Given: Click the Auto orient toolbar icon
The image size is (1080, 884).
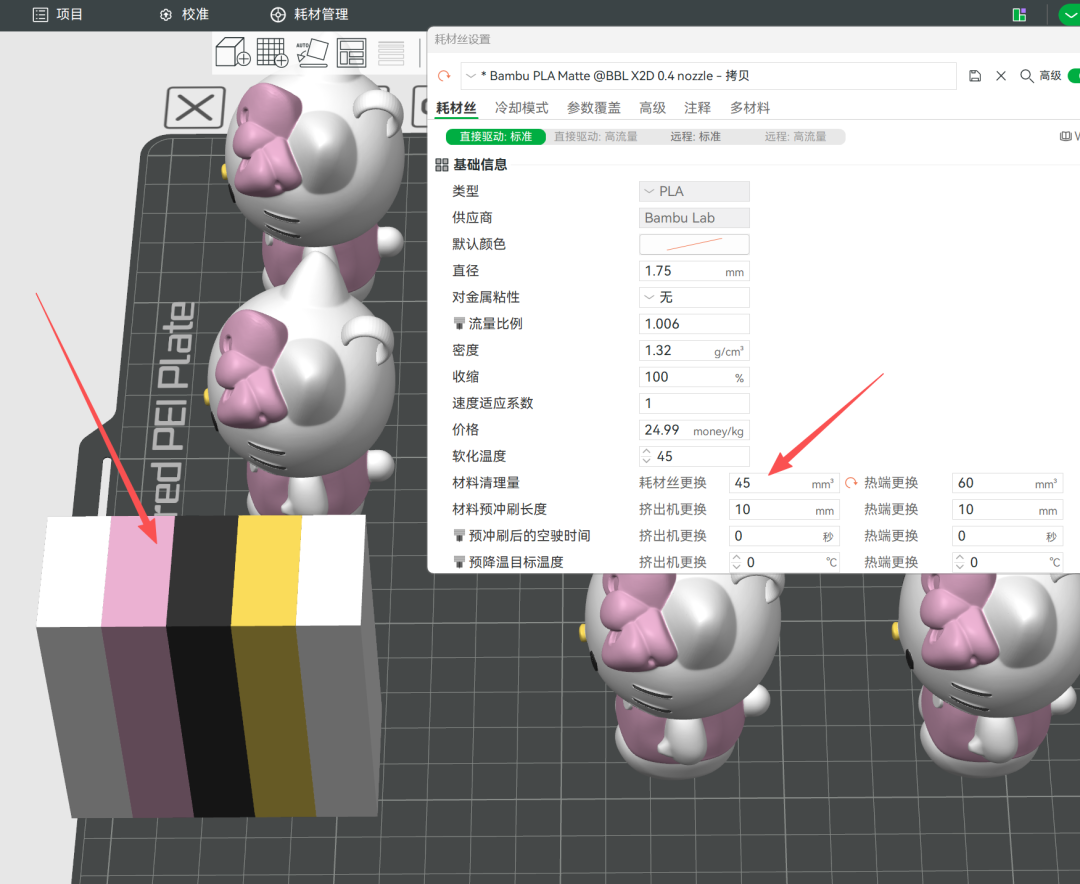Looking at the screenshot, I should point(312,52).
